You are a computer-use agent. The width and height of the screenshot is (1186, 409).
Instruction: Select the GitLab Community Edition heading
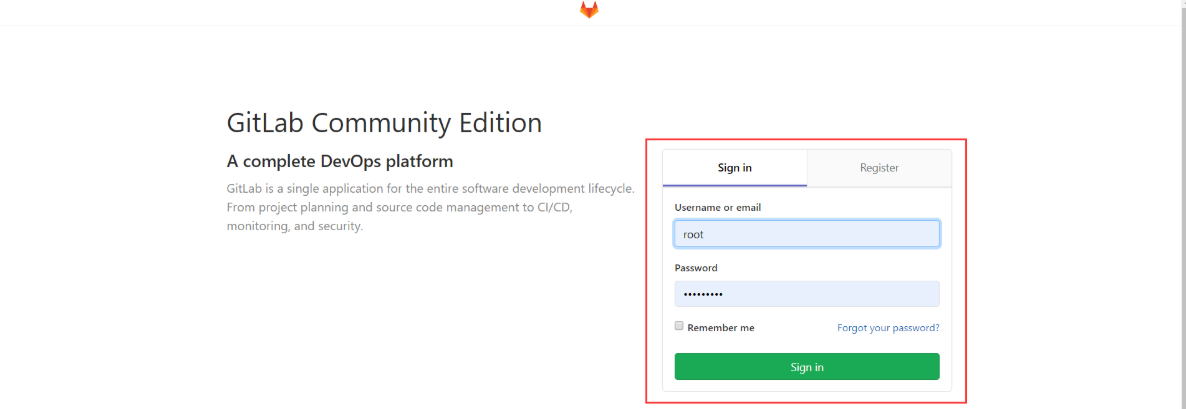click(384, 122)
